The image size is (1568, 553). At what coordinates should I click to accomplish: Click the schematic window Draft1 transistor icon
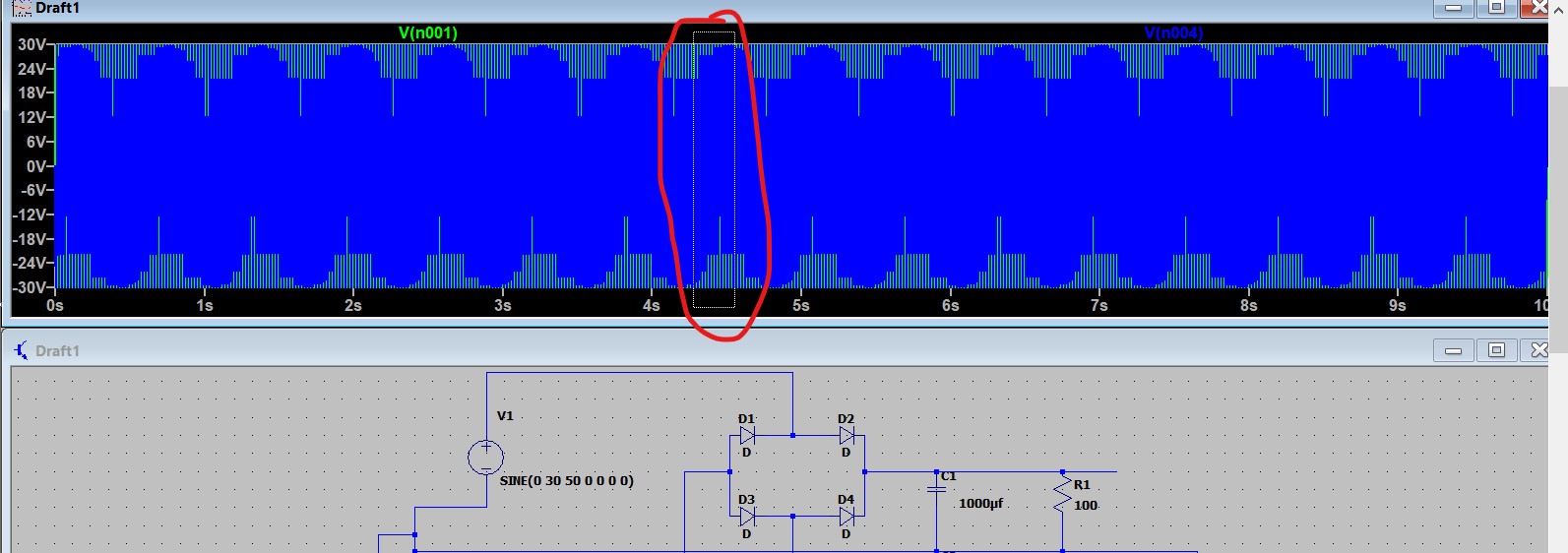21,350
